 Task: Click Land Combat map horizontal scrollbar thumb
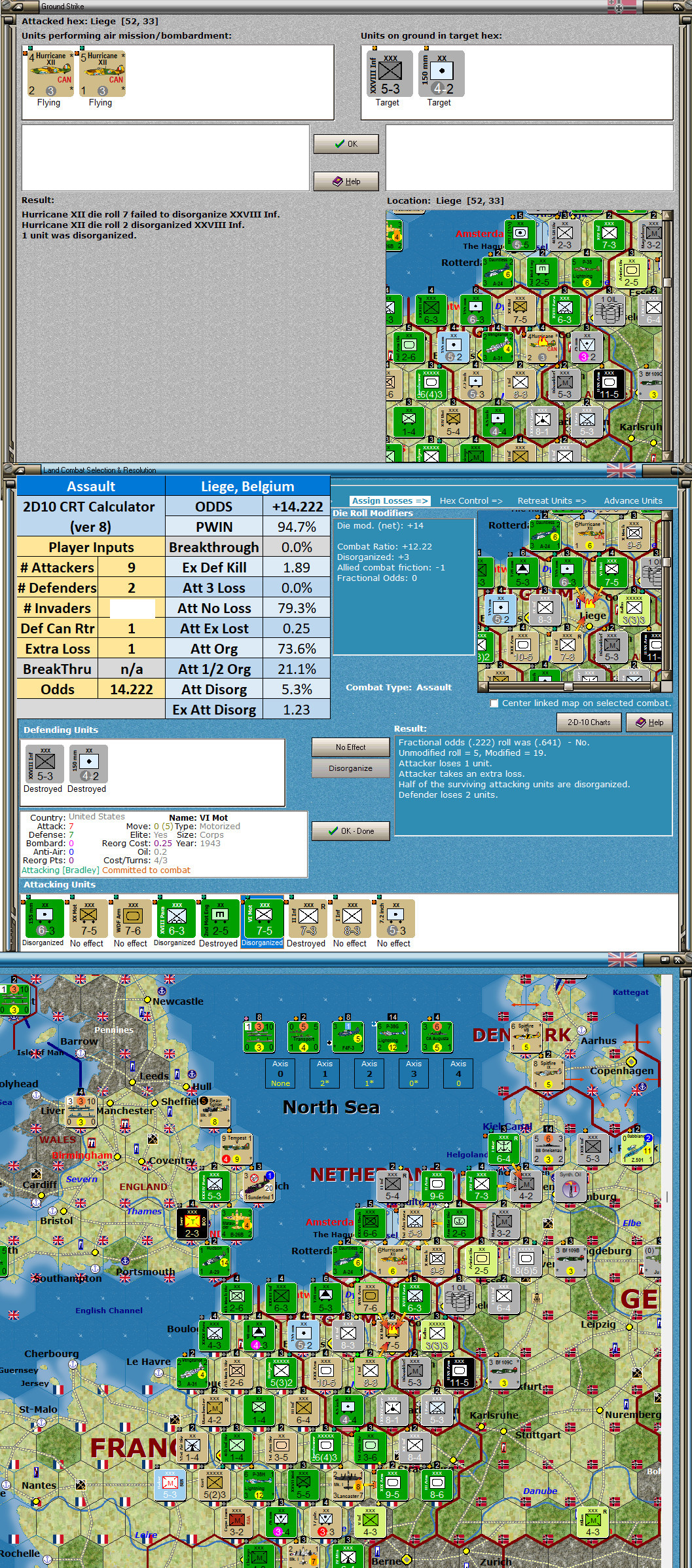tap(568, 686)
